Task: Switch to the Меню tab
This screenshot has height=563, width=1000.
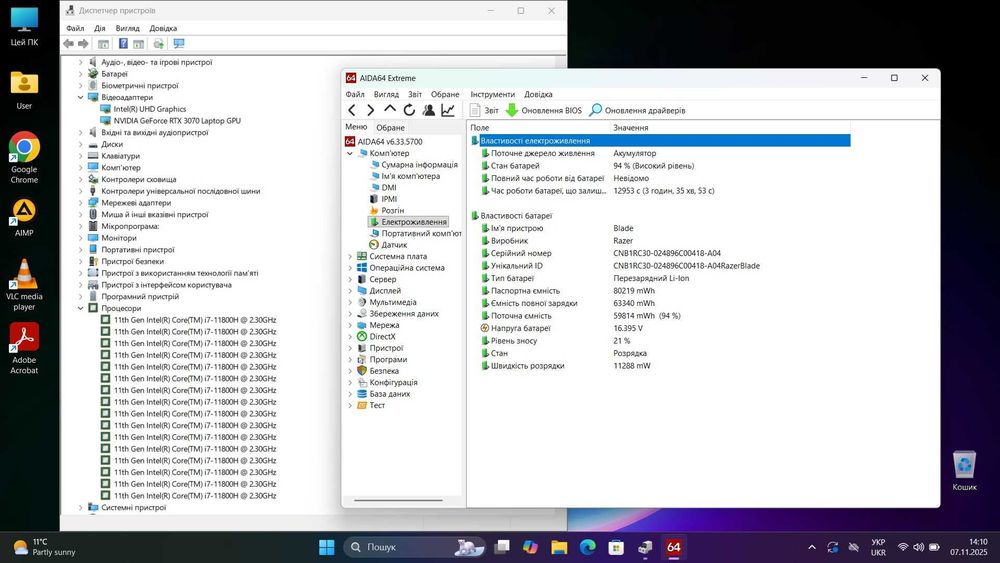Action: pyautogui.click(x=356, y=127)
